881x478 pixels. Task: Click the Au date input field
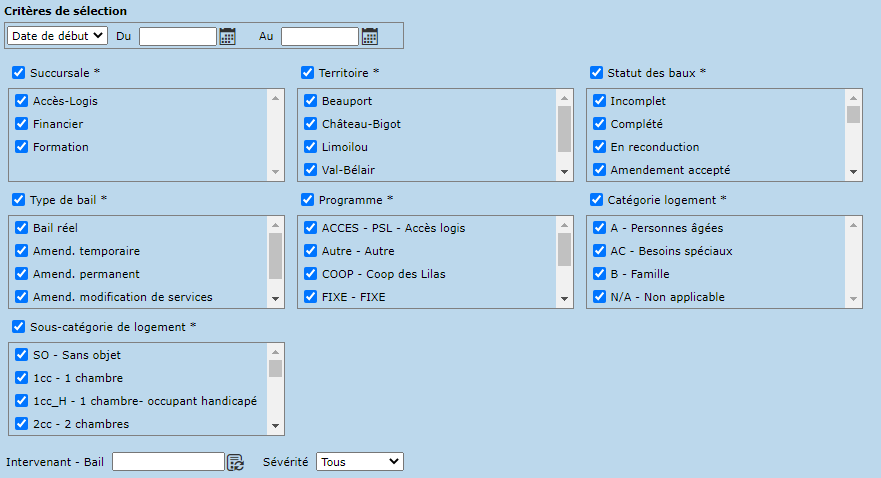coord(319,37)
